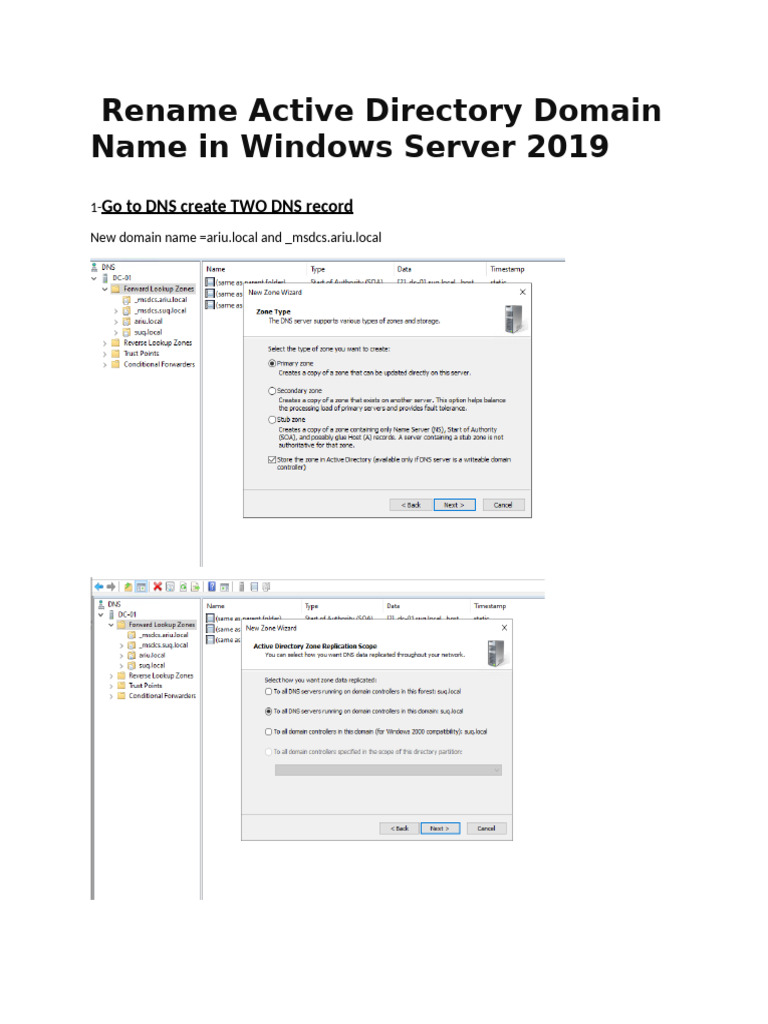Screen dimensions: 768x1024
Task: Collapse DC-01 node behind Zone Type wizard
Action: click(94, 278)
